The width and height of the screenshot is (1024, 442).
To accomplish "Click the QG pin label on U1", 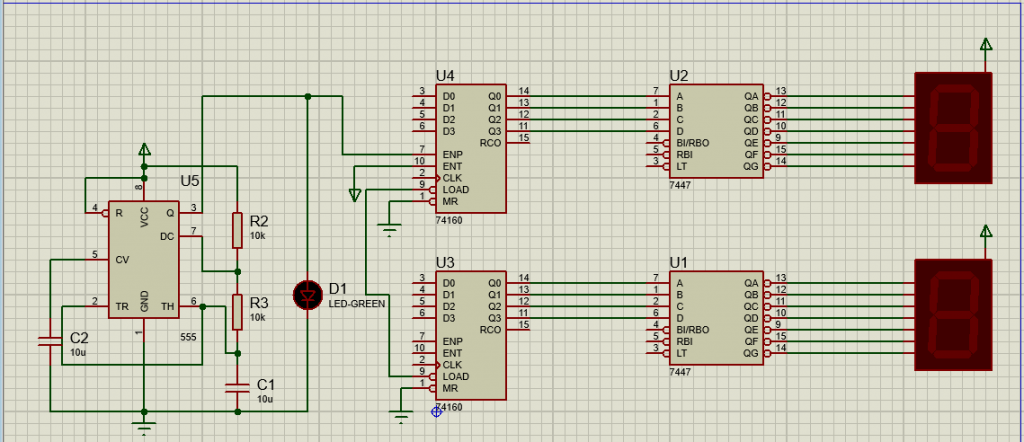I will click(x=751, y=353).
